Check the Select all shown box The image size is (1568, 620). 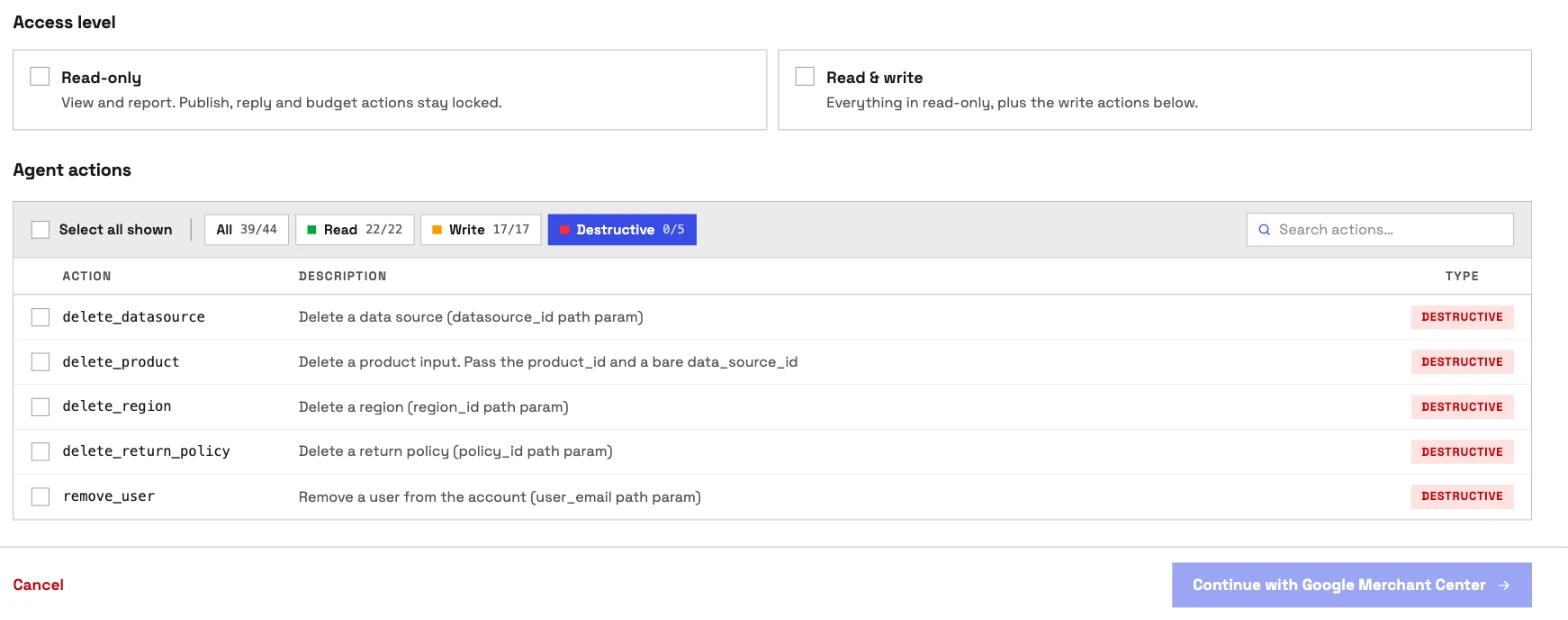[x=40, y=230]
